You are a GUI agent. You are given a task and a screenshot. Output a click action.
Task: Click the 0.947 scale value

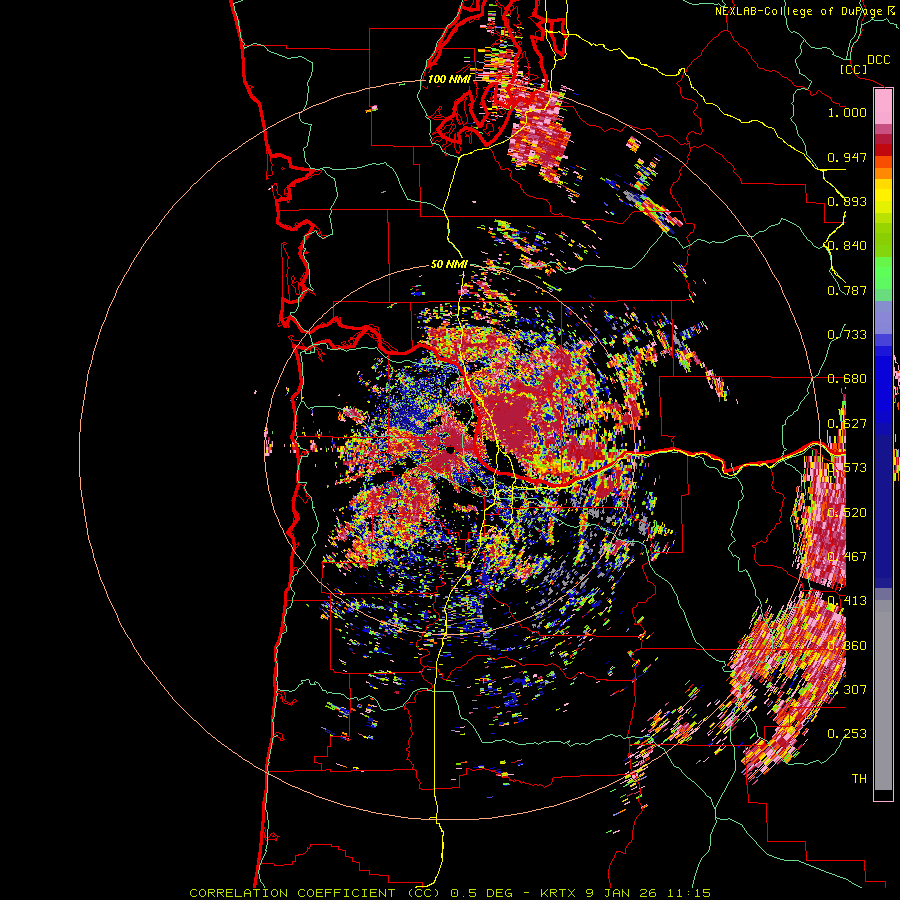[847, 157]
